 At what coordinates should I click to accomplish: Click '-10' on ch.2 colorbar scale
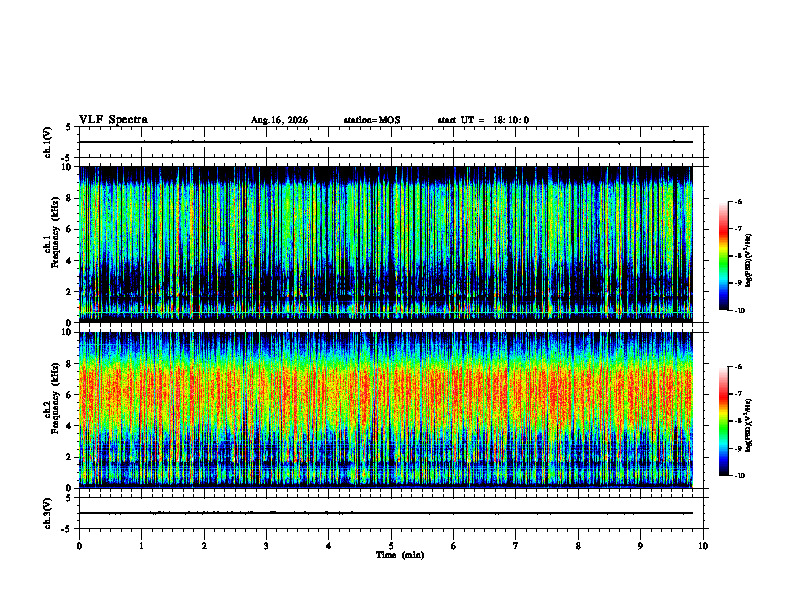coord(739,476)
